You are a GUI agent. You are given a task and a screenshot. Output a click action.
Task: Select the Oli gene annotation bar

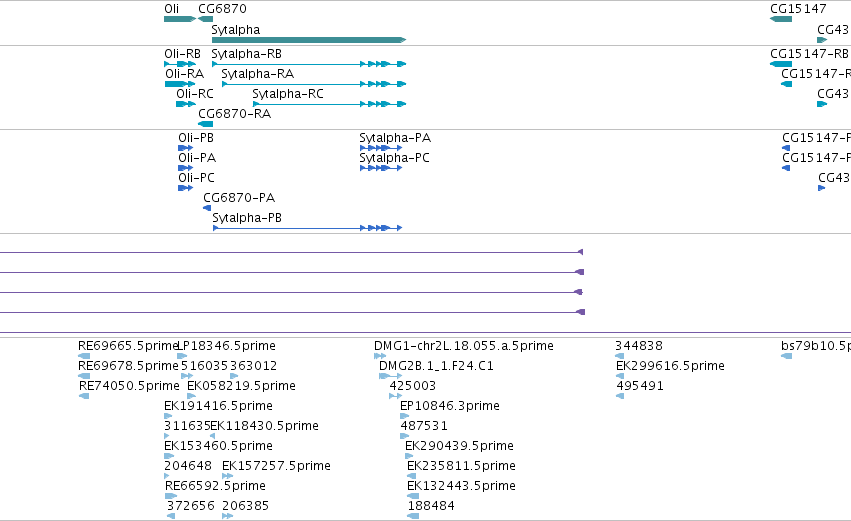180,19
